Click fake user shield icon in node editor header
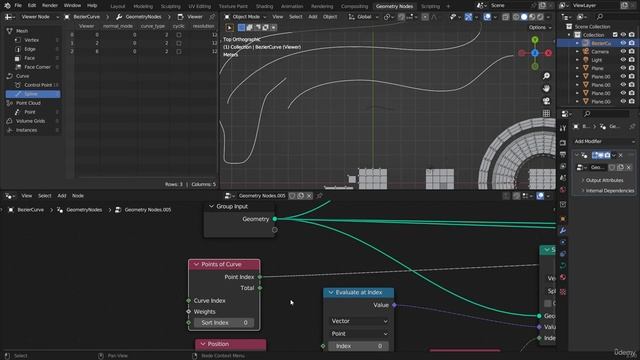Image resolution: width=640 pixels, height=360 pixels. pos(292,196)
